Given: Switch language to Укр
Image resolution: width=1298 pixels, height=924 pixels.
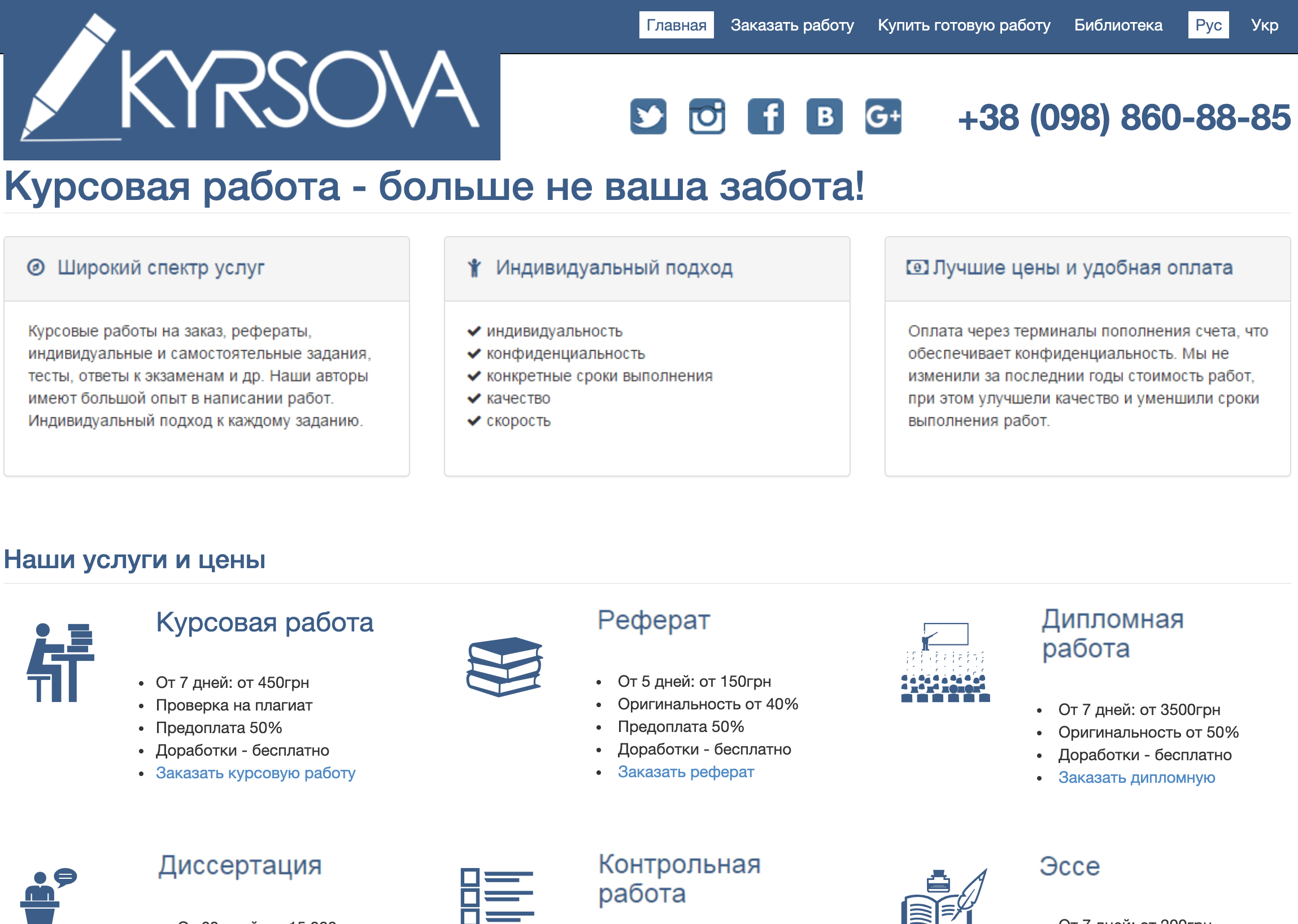Looking at the screenshot, I should pos(1264,25).
